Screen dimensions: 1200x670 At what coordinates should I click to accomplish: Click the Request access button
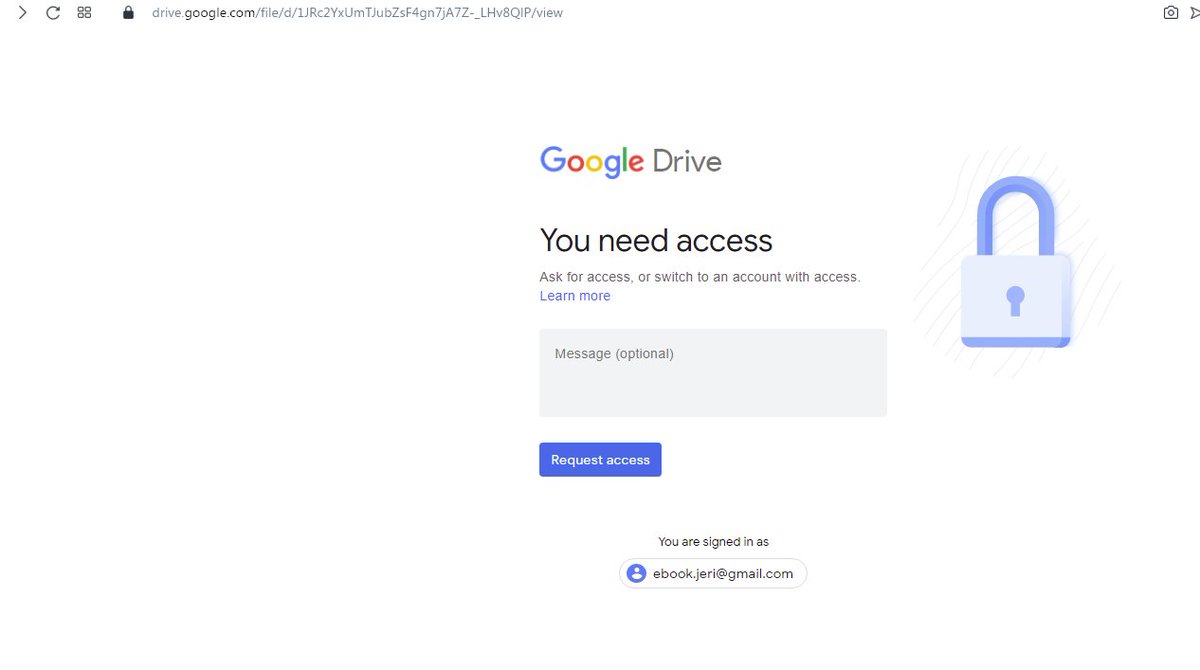coord(600,460)
